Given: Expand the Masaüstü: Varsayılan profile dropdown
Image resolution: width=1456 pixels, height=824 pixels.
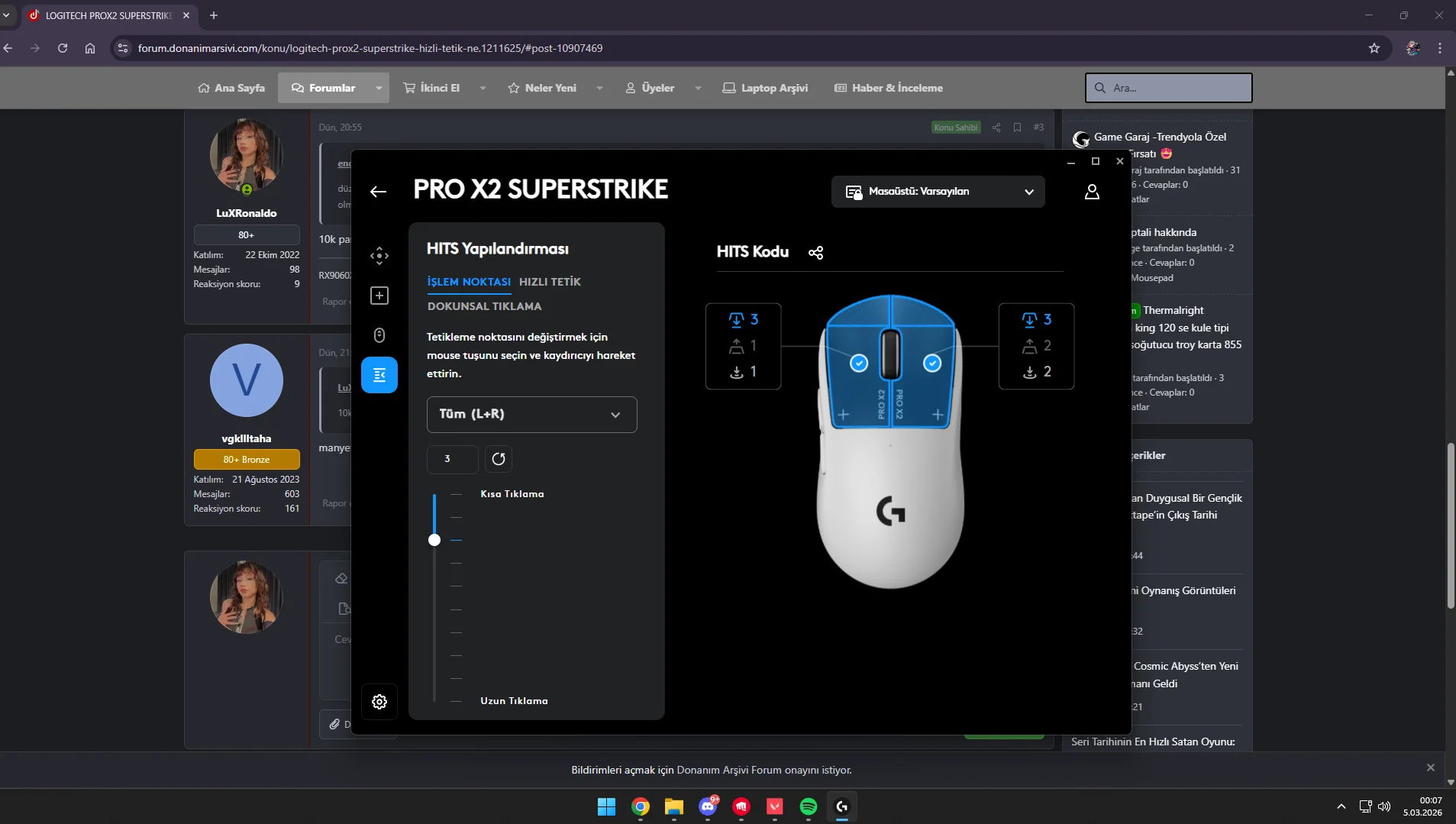Looking at the screenshot, I should click(x=938, y=192).
